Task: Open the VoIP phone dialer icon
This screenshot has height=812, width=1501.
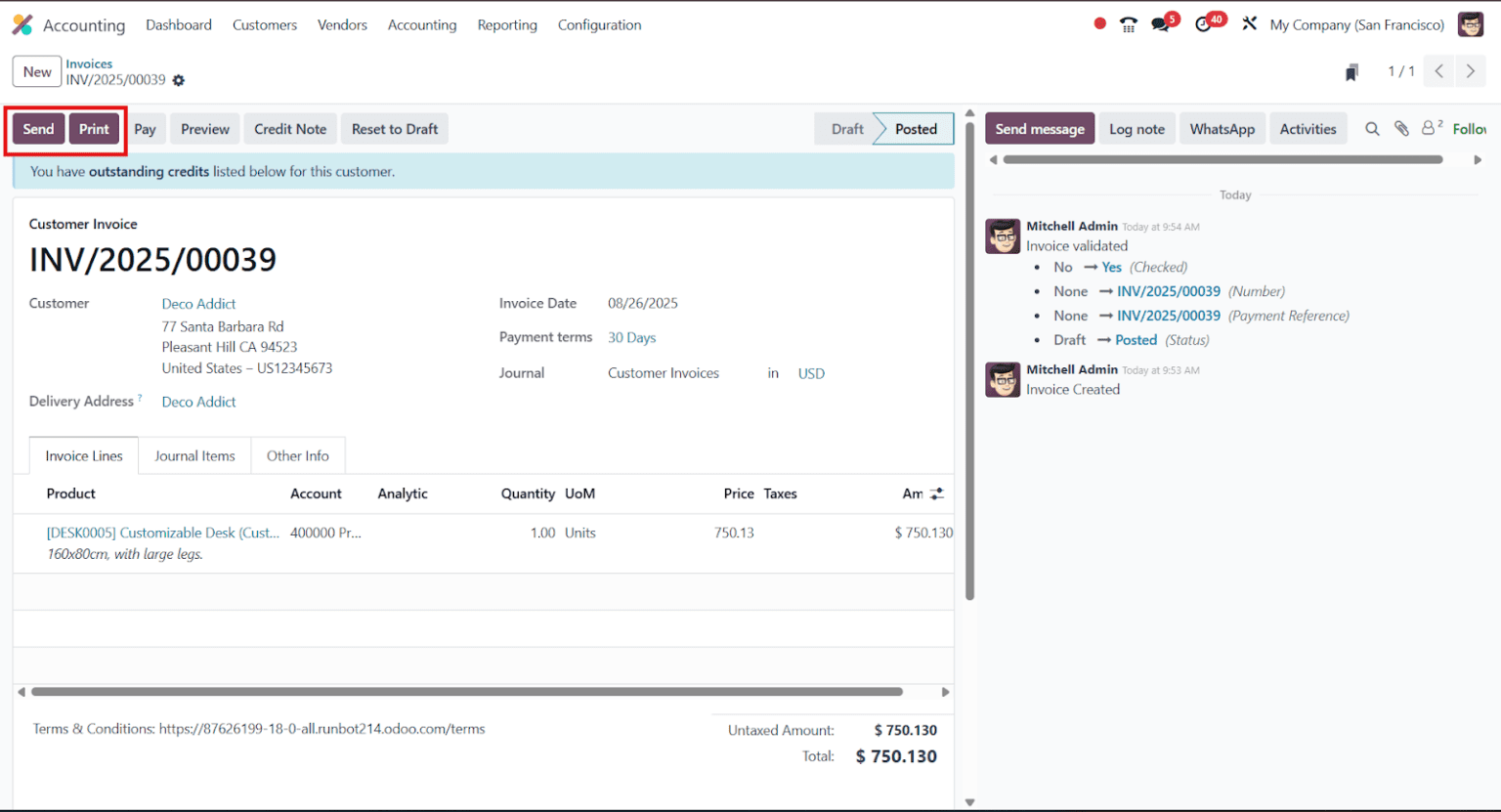Action: [1128, 24]
